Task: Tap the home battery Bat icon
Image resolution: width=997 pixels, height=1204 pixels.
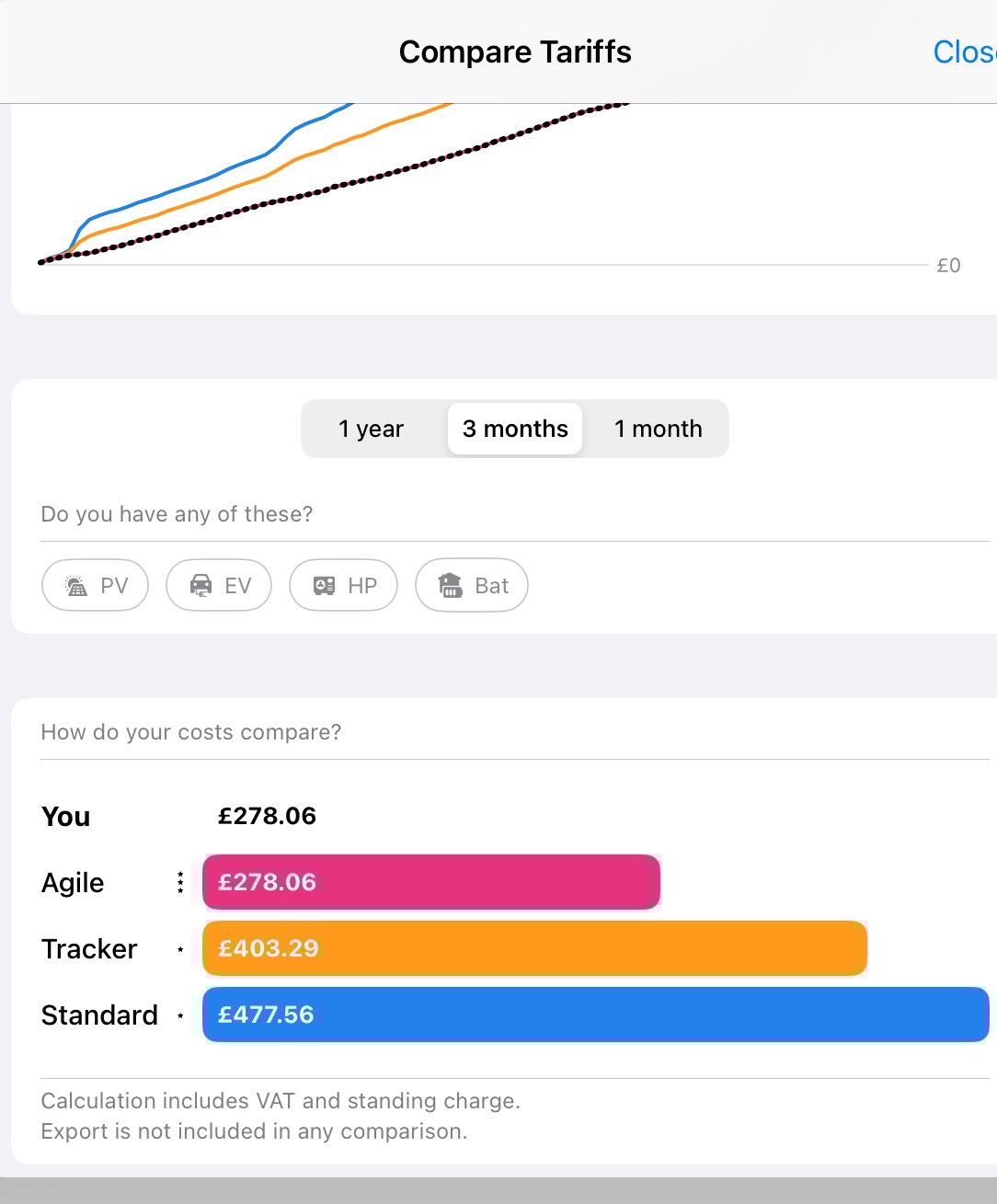Action: click(451, 586)
